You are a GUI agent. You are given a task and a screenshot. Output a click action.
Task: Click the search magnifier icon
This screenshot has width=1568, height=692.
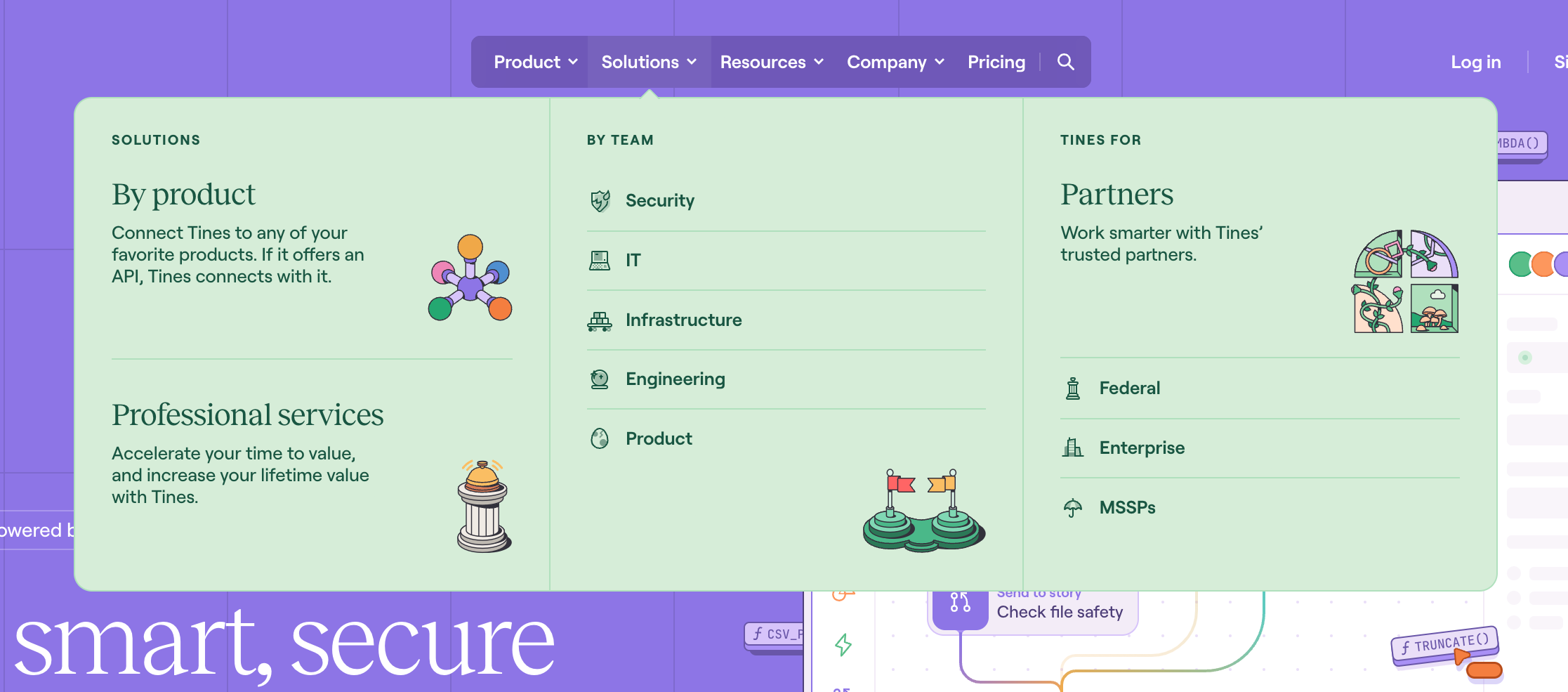1065,62
